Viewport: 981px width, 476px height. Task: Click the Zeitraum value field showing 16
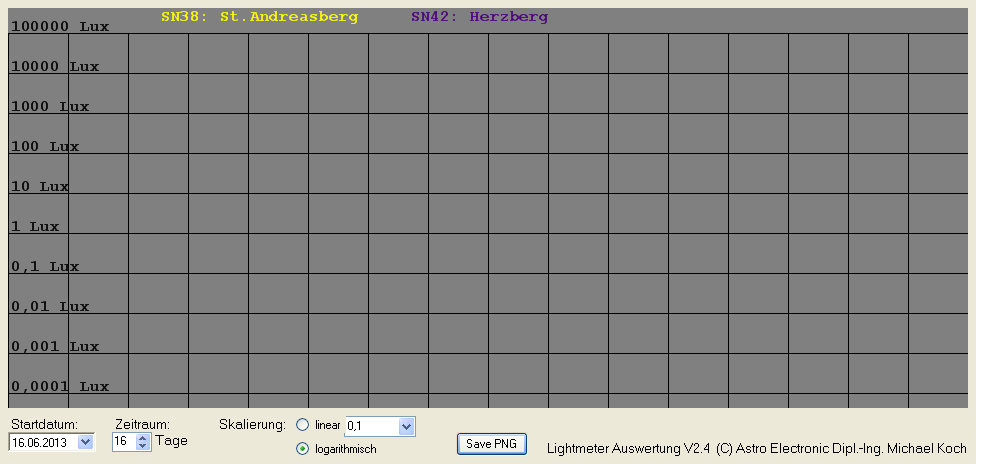(124, 442)
